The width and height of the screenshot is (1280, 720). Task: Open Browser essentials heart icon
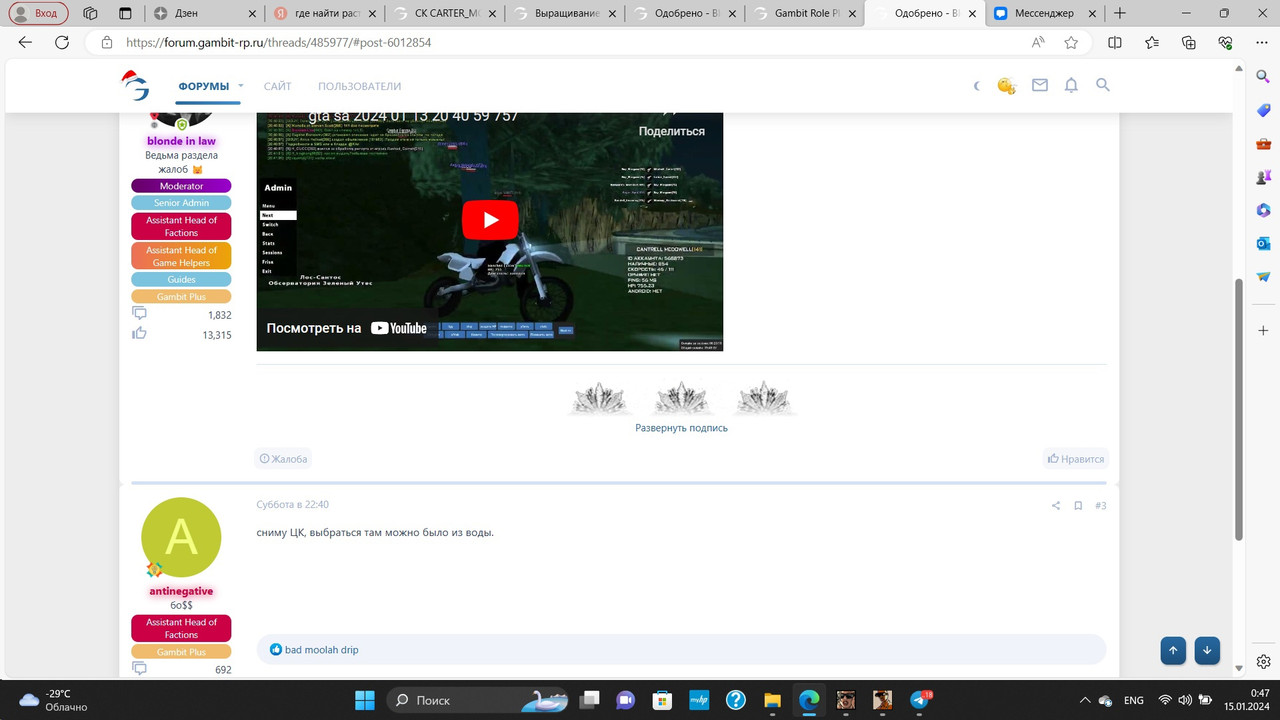1226,43
